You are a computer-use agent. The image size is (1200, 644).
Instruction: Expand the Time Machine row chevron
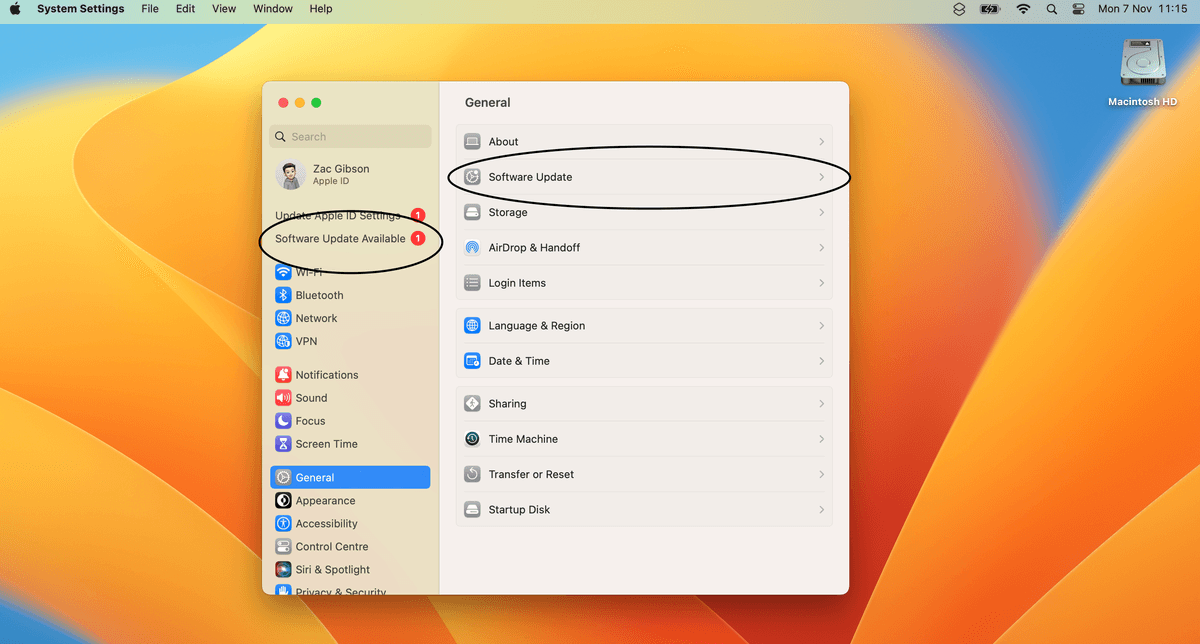point(822,439)
